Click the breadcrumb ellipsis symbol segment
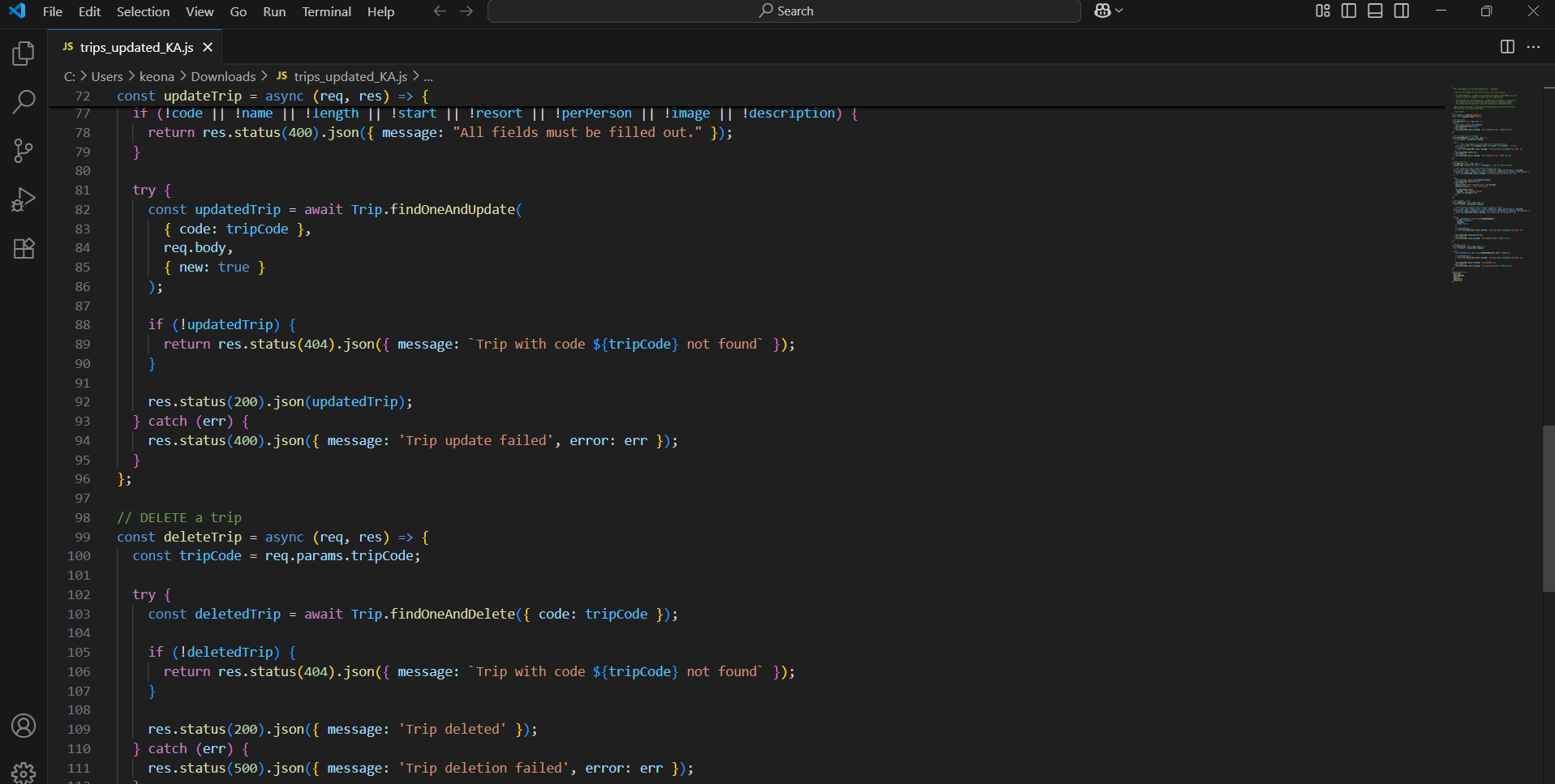Screen dimensions: 1555x784 pos(428,76)
